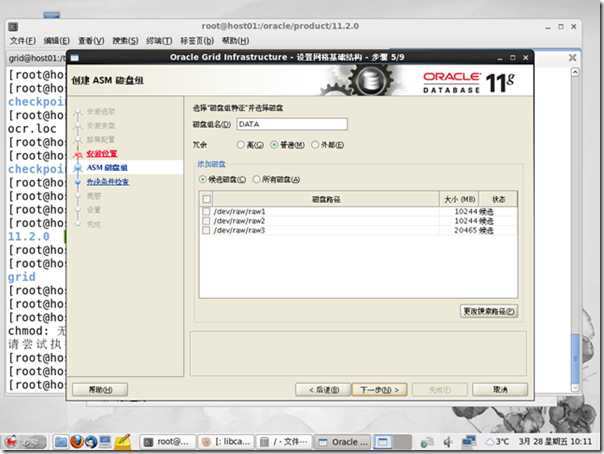The height and width of the screenshot is (454, 604).
Task: Switch to the '/ - 文件...' taskbar window
Action: point(284,442)
